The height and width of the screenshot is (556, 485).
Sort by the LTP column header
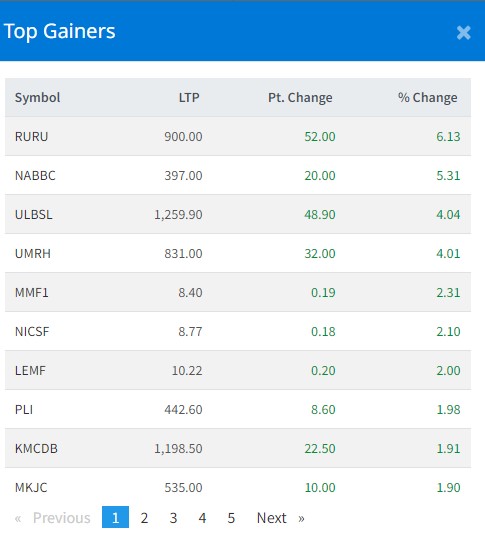click(x=189, y=98)
